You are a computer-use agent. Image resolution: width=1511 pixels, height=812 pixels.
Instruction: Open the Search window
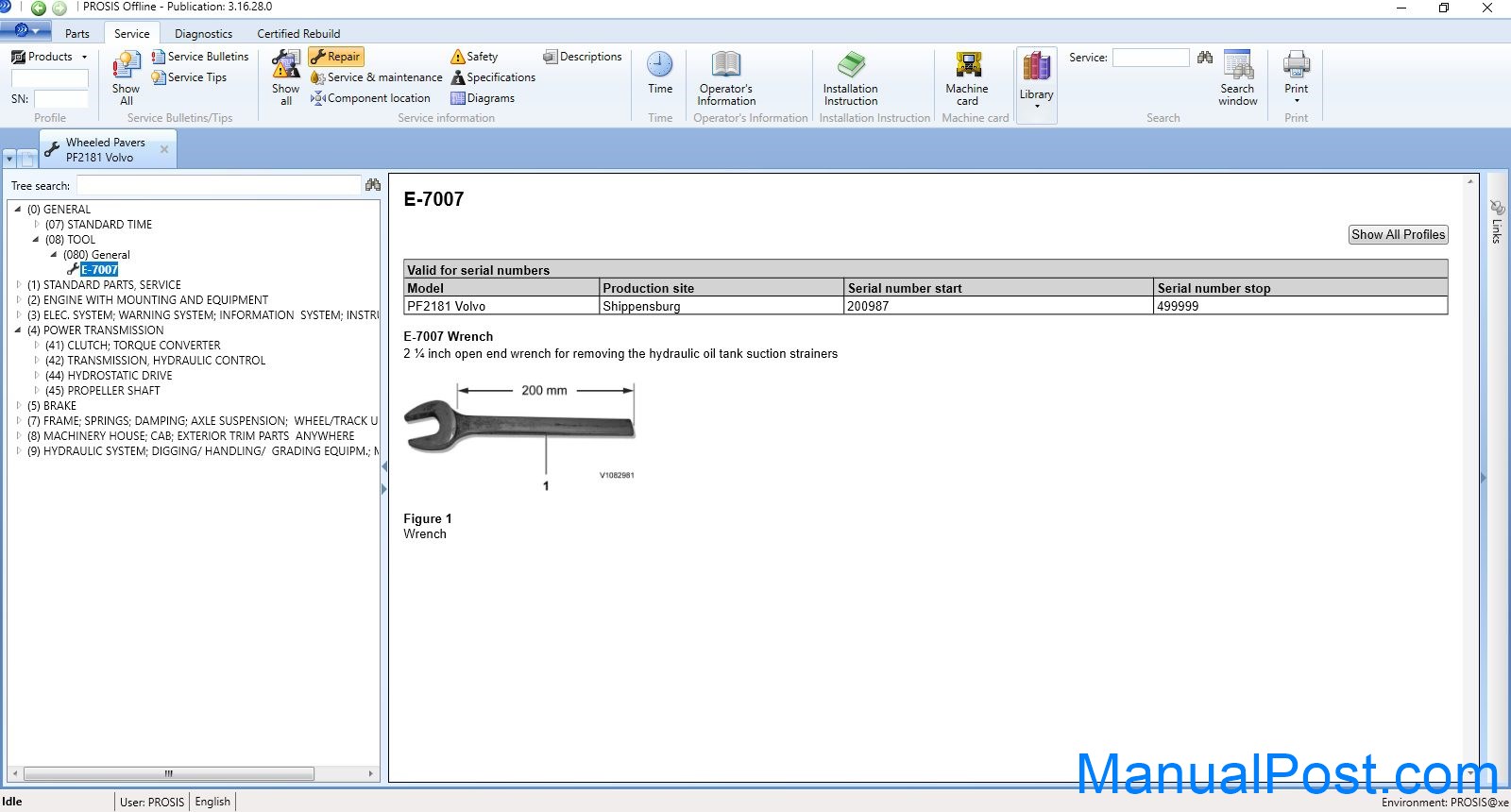pos(1237,78)
